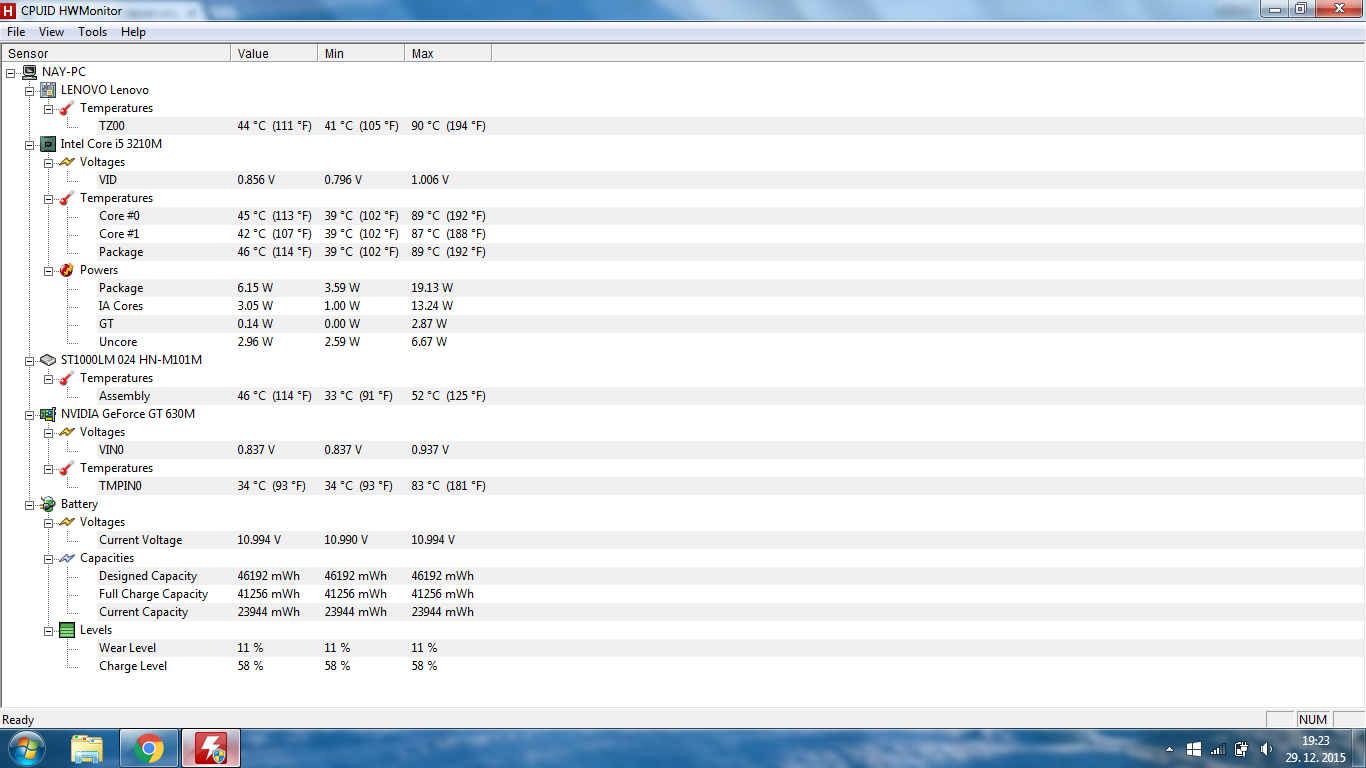Screen dimensions: 1366x768
Task: Collapse the Intel Core i5 3210M node
Action: click(x=30, y=144)
